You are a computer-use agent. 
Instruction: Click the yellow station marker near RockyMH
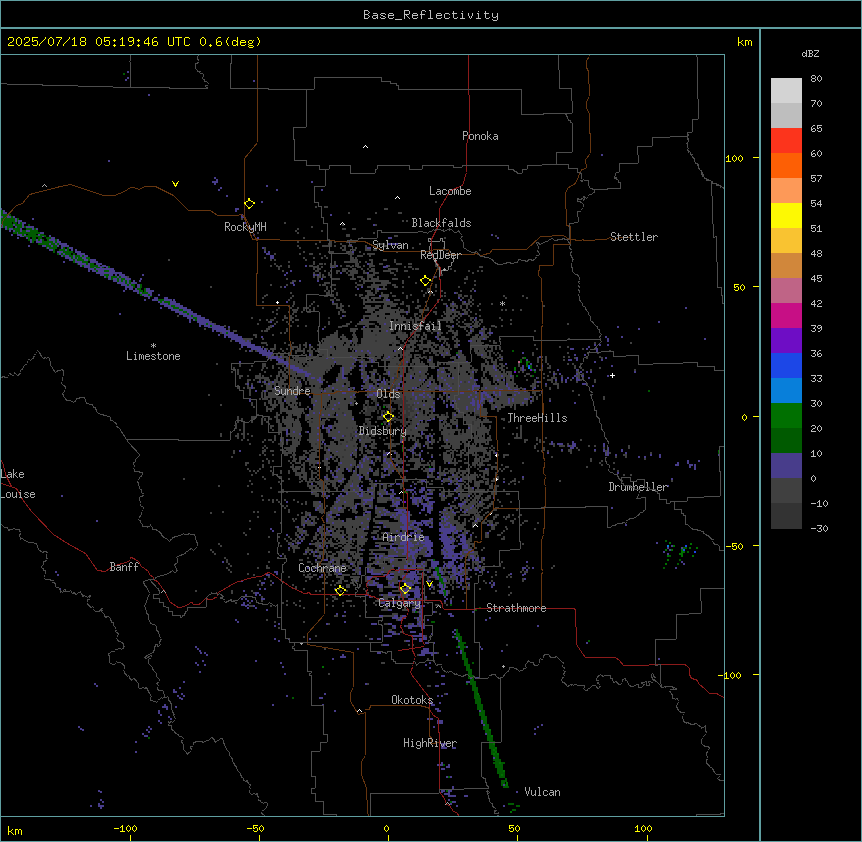click(249, 203)
